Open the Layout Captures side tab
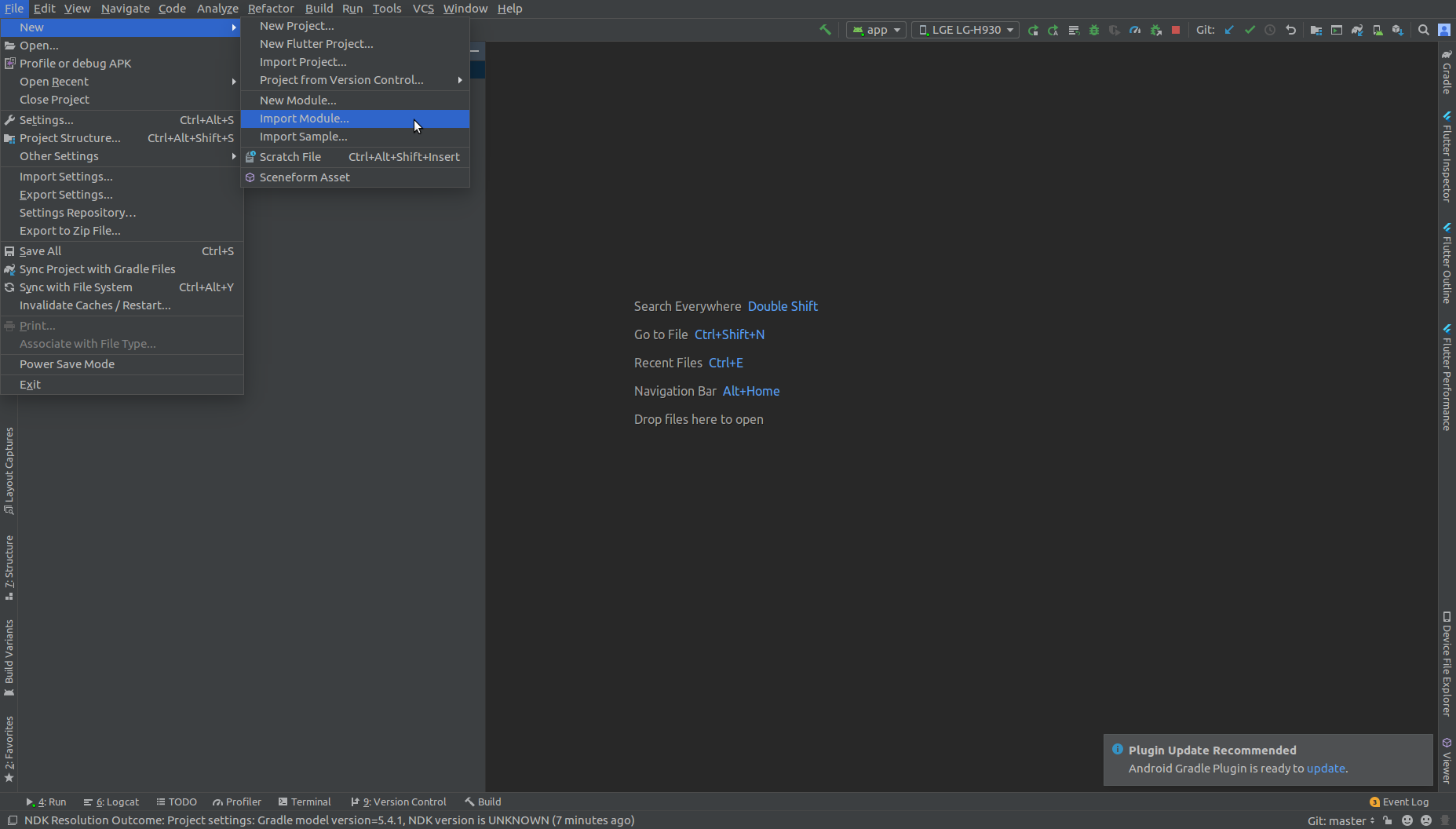Screen dimensions: 1456x829 (9, 471)
